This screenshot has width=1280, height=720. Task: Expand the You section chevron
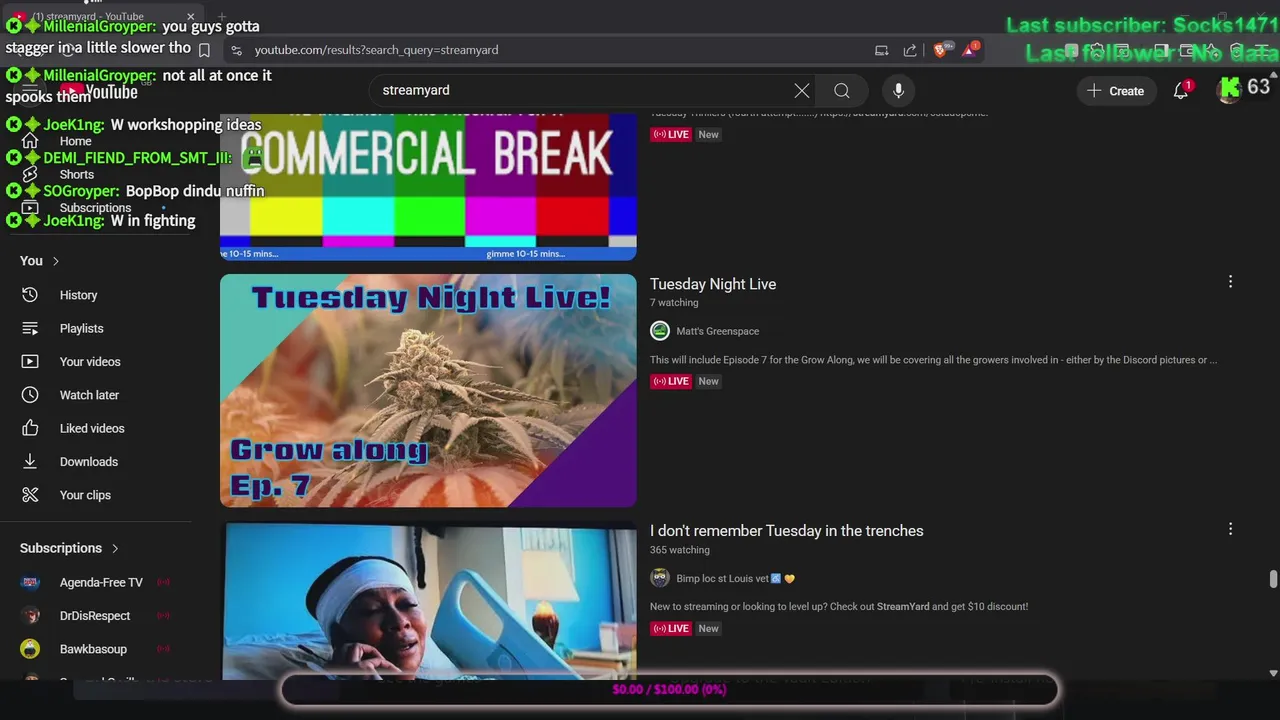click(x=55, y=261)
